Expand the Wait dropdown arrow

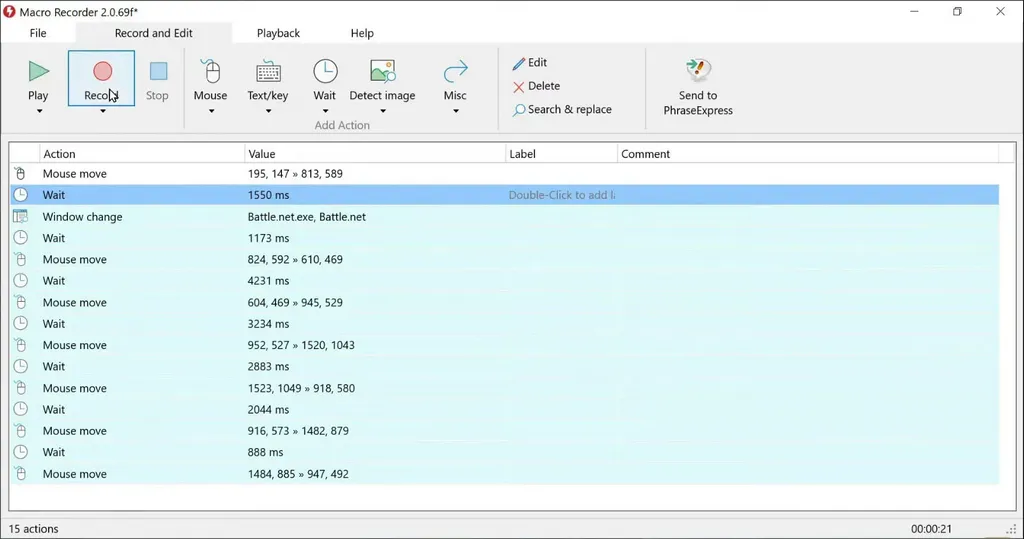[x=325, y=111]
